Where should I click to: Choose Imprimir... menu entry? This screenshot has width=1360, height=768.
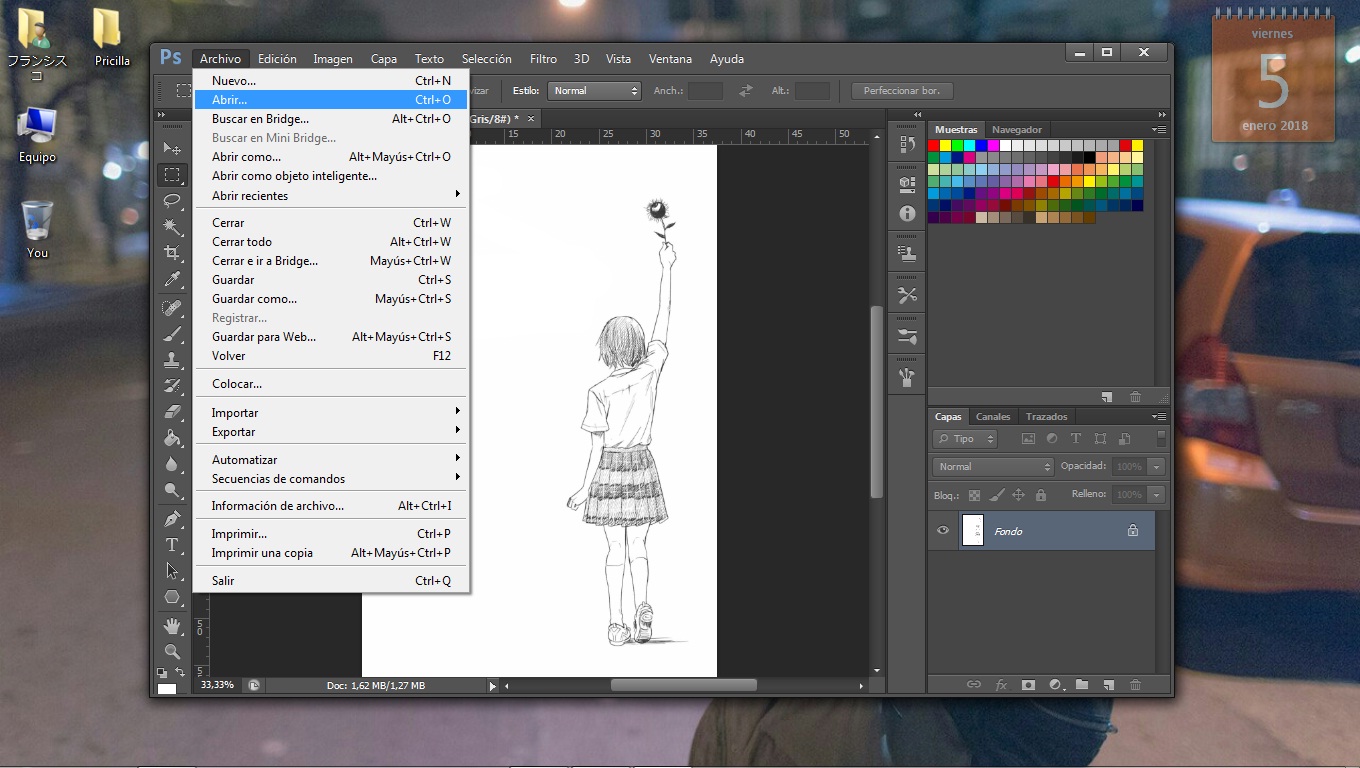tap(330, 534)
